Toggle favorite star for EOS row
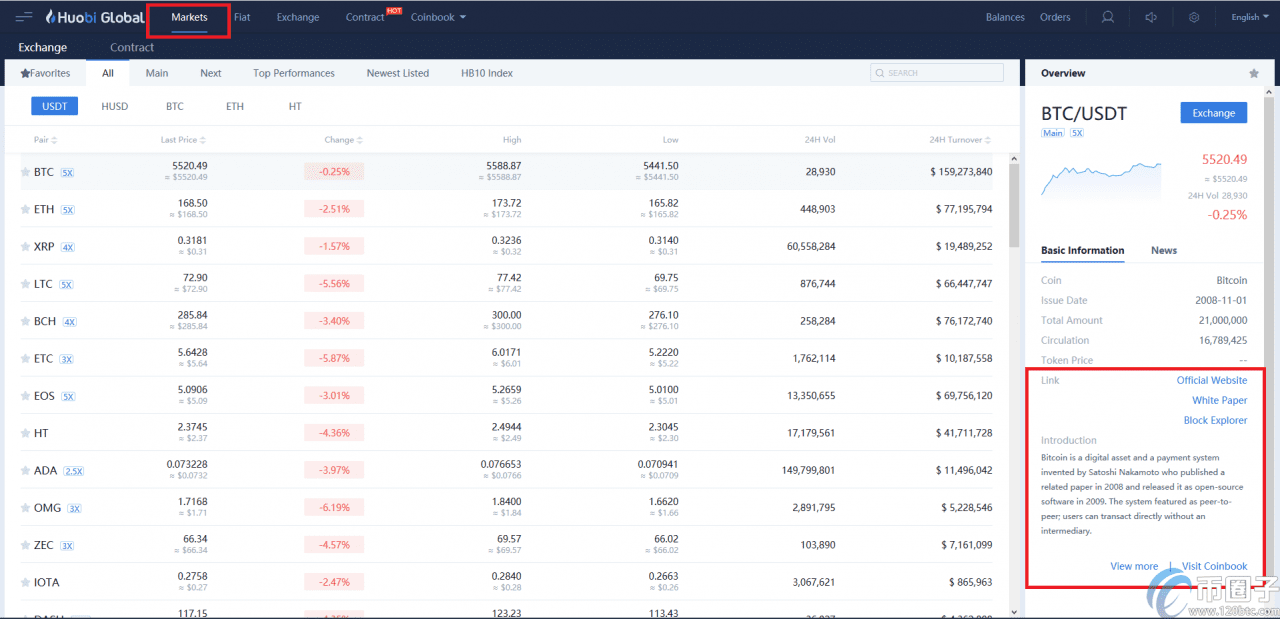This screenshot has height=619, width=1280. [25, 396]
